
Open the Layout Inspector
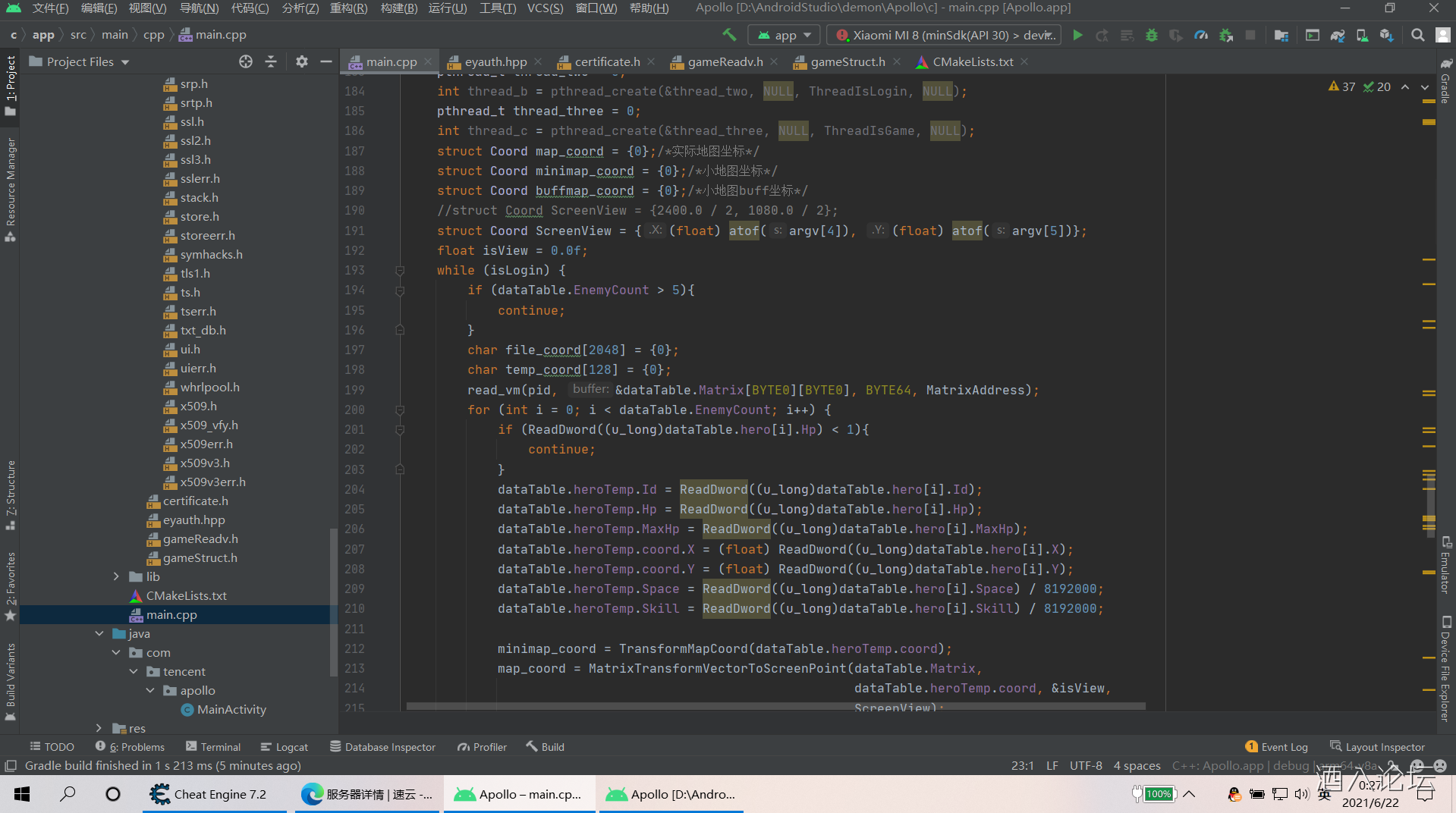click(1377, 747)
